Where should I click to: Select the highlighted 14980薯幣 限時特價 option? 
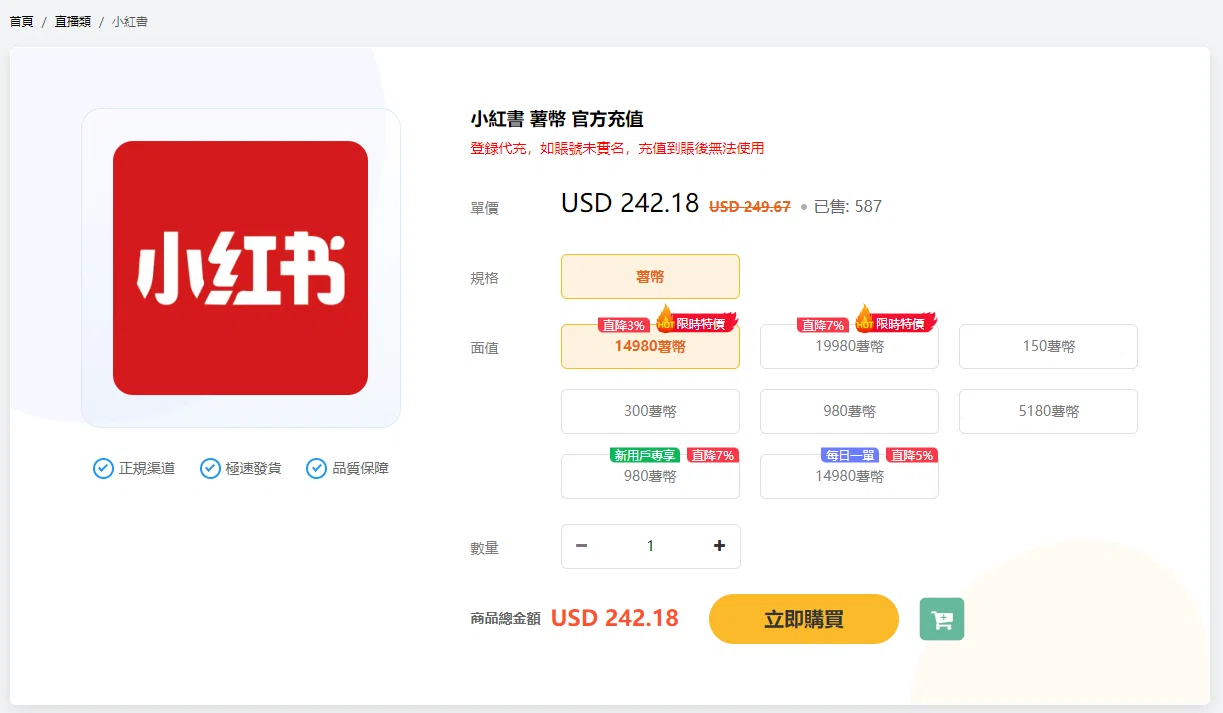(650, 347)
